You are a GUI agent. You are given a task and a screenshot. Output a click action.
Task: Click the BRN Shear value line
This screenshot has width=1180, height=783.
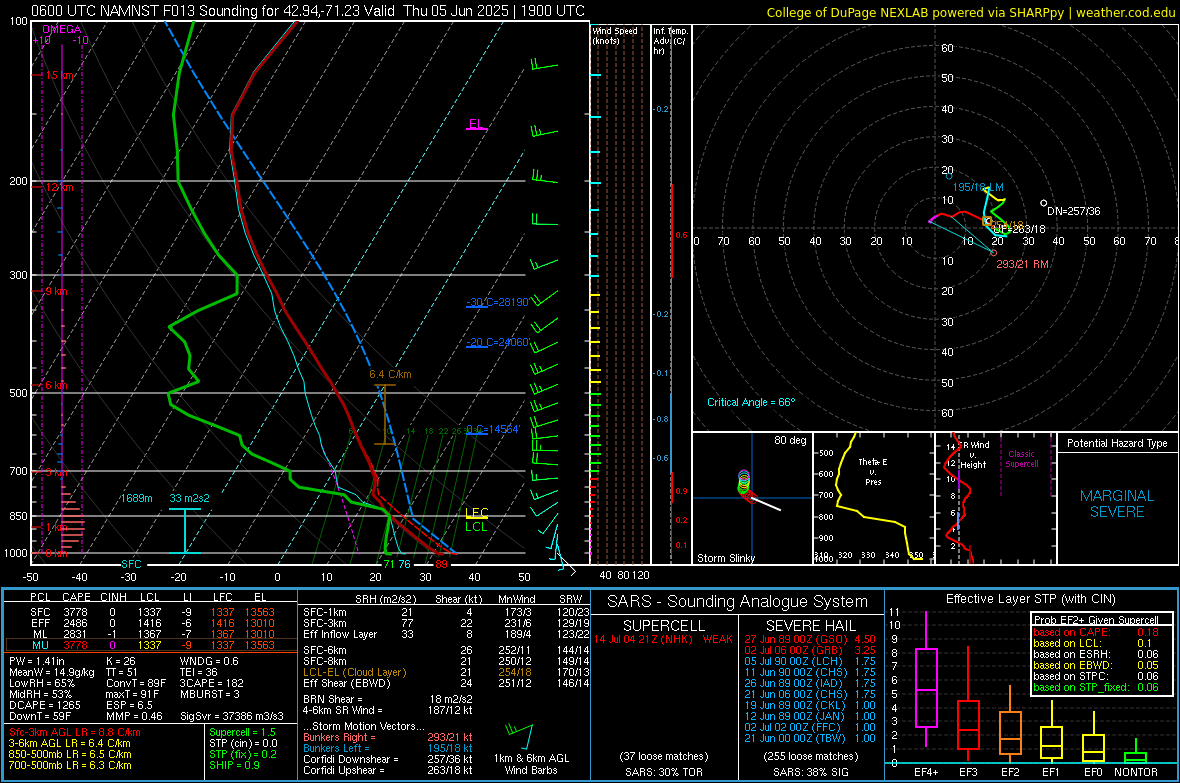(388, 699)
